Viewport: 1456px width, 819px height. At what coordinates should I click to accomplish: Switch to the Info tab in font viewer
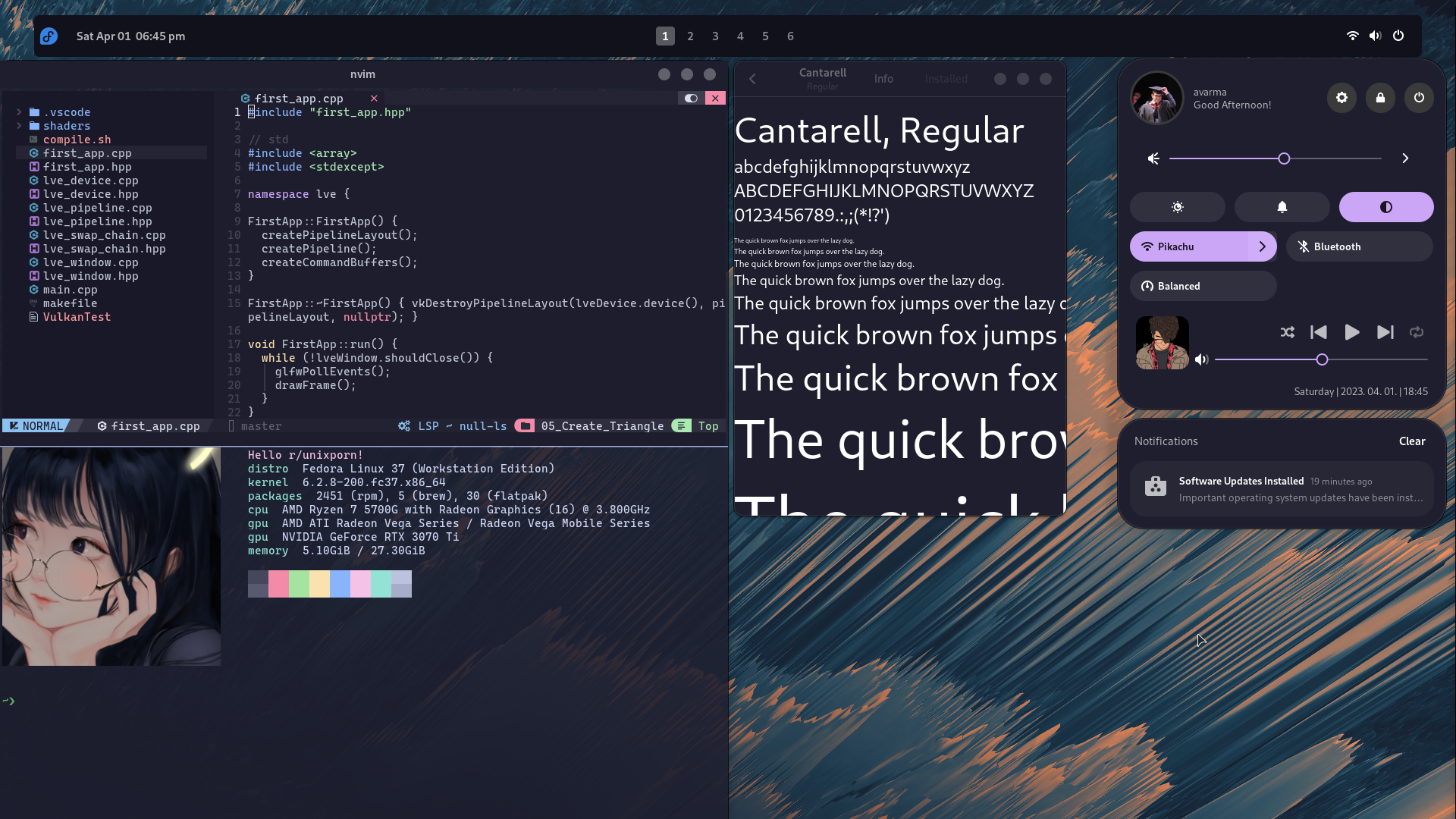pos(883,79)
